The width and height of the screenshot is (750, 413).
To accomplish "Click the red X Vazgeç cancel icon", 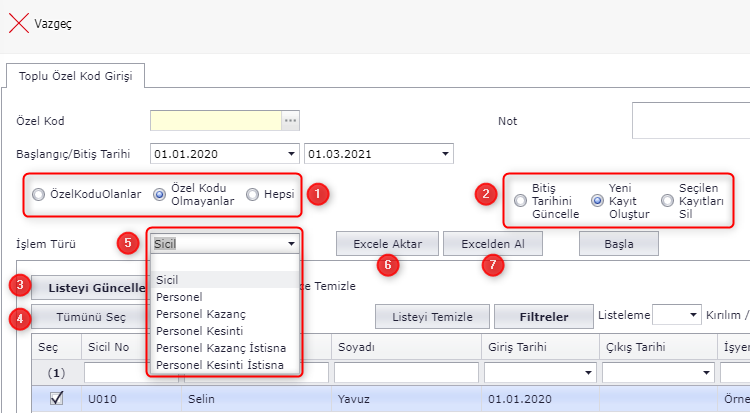I will pyautogui.click(x=19, y=22).
